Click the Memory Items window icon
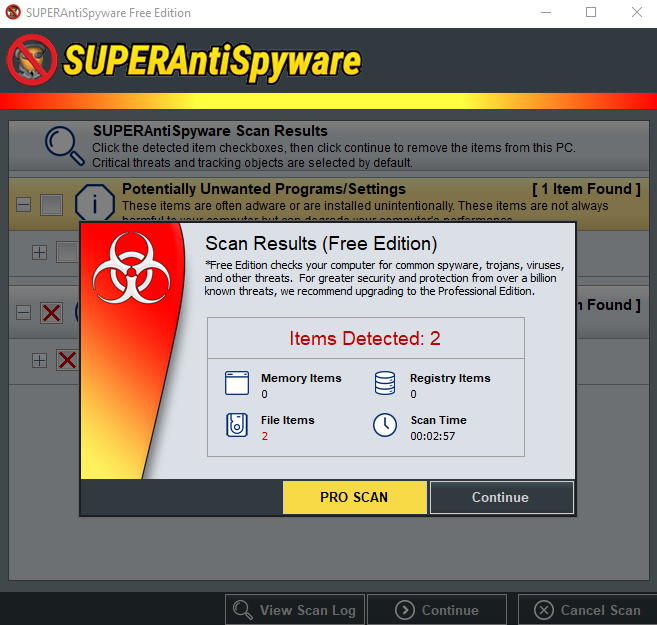The image size is (657, 625). click(237, 383)
